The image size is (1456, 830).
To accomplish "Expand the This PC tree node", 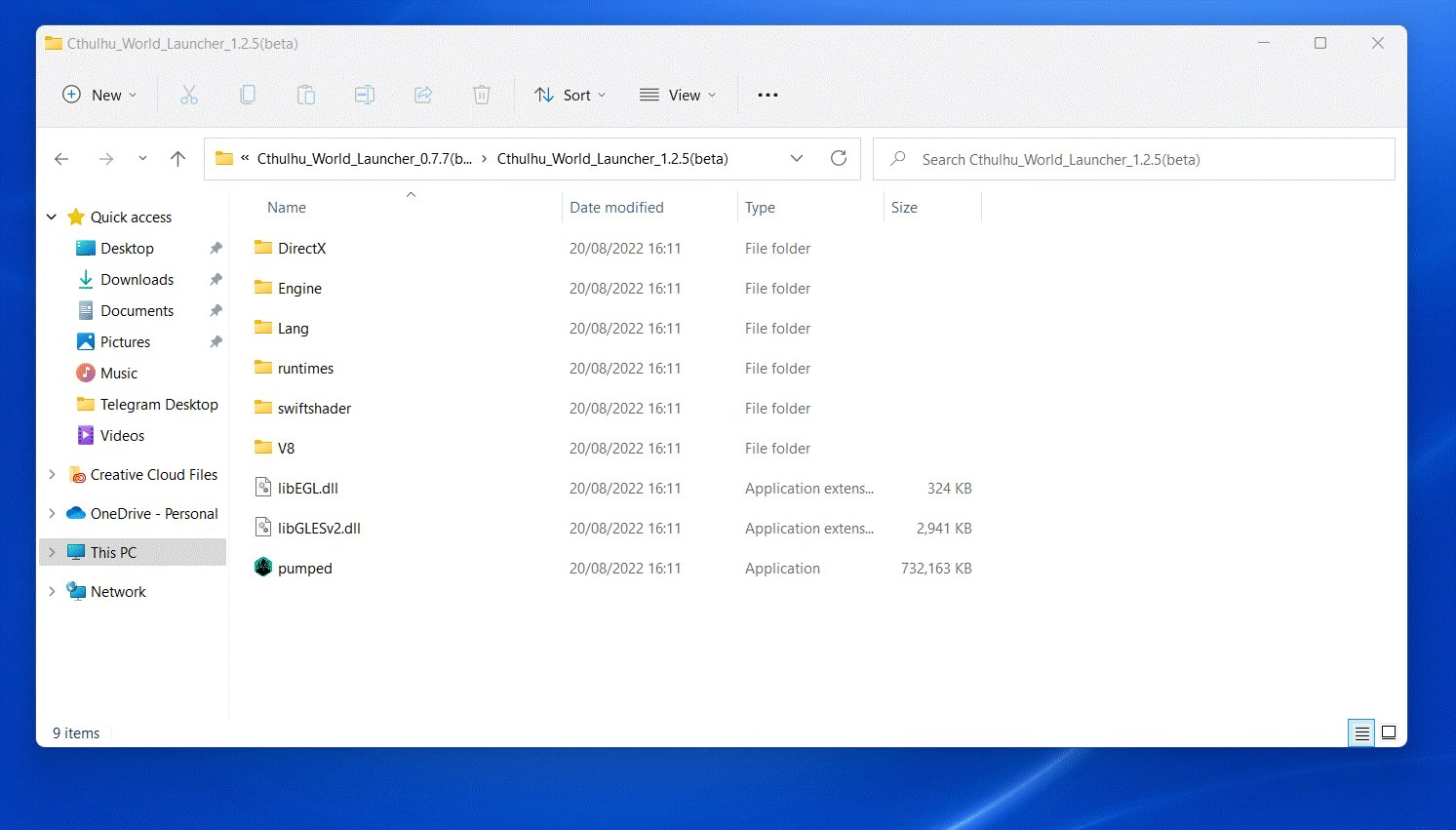I will click(x=52, y=552).
